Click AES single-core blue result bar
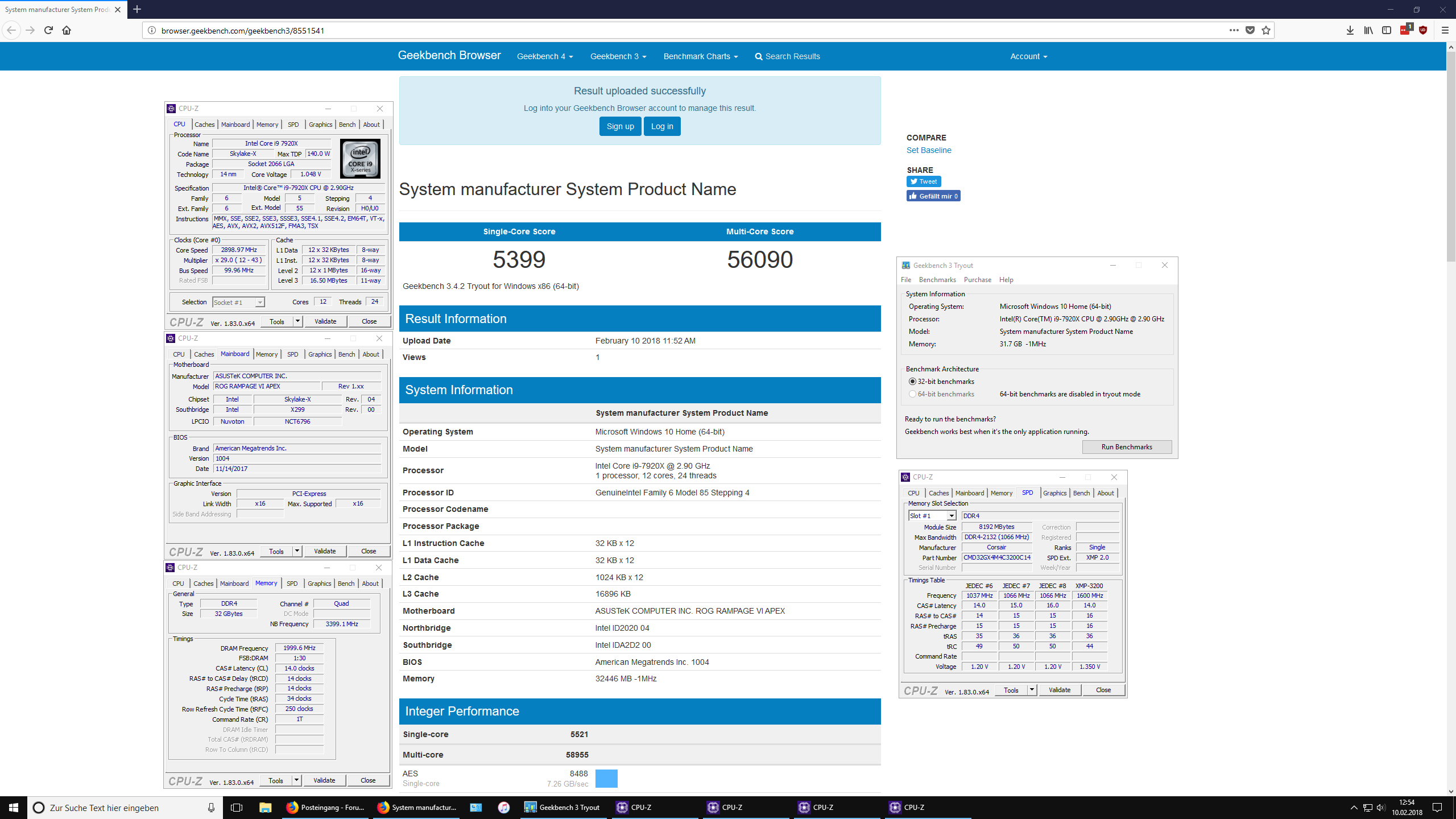This screenshot has width=1456, height=819. click(606, 778)
